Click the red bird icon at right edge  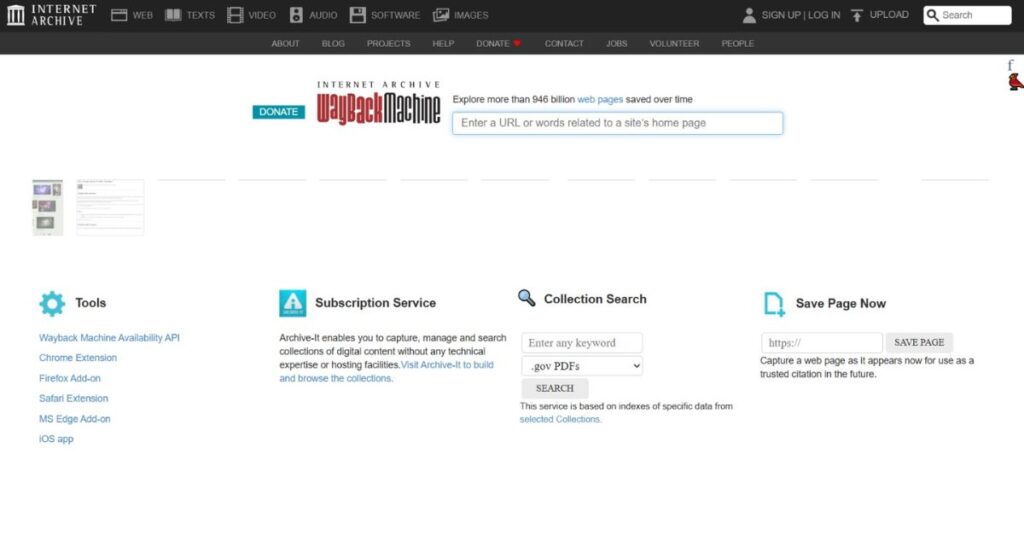coord(1016,82)
